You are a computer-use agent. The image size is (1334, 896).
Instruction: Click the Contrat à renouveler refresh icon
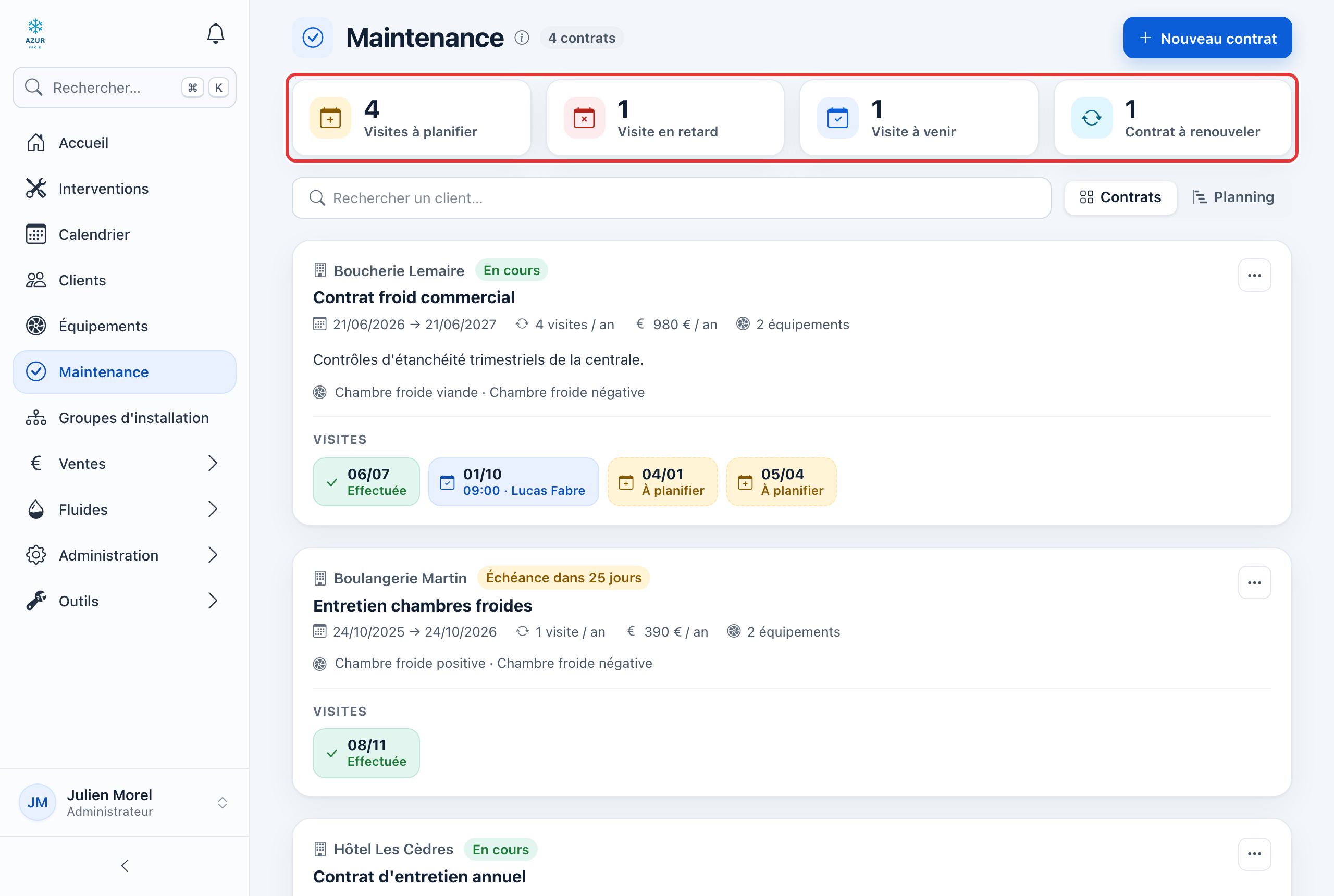tap(1091, 118)
